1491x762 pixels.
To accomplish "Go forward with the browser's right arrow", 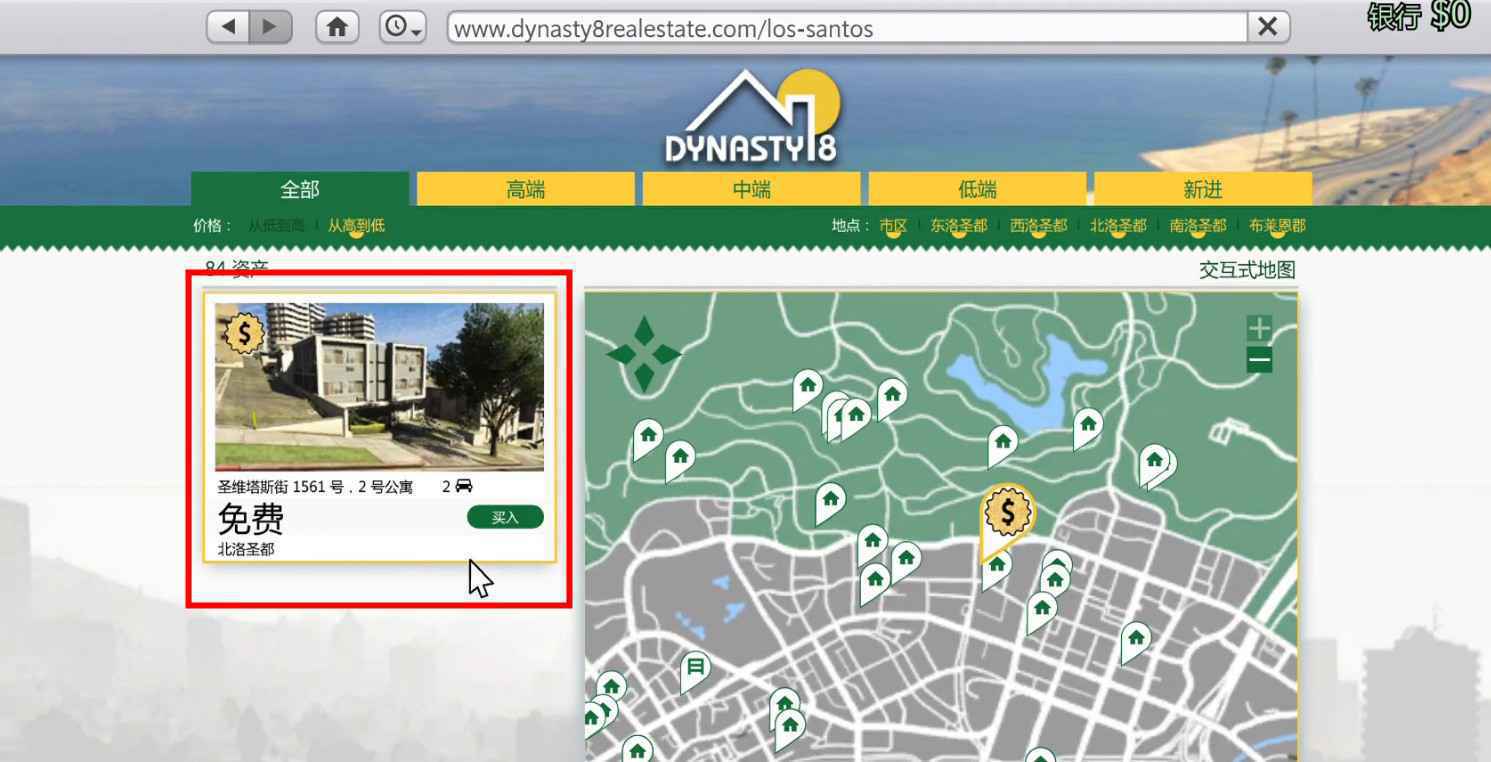I will point(271,27).
